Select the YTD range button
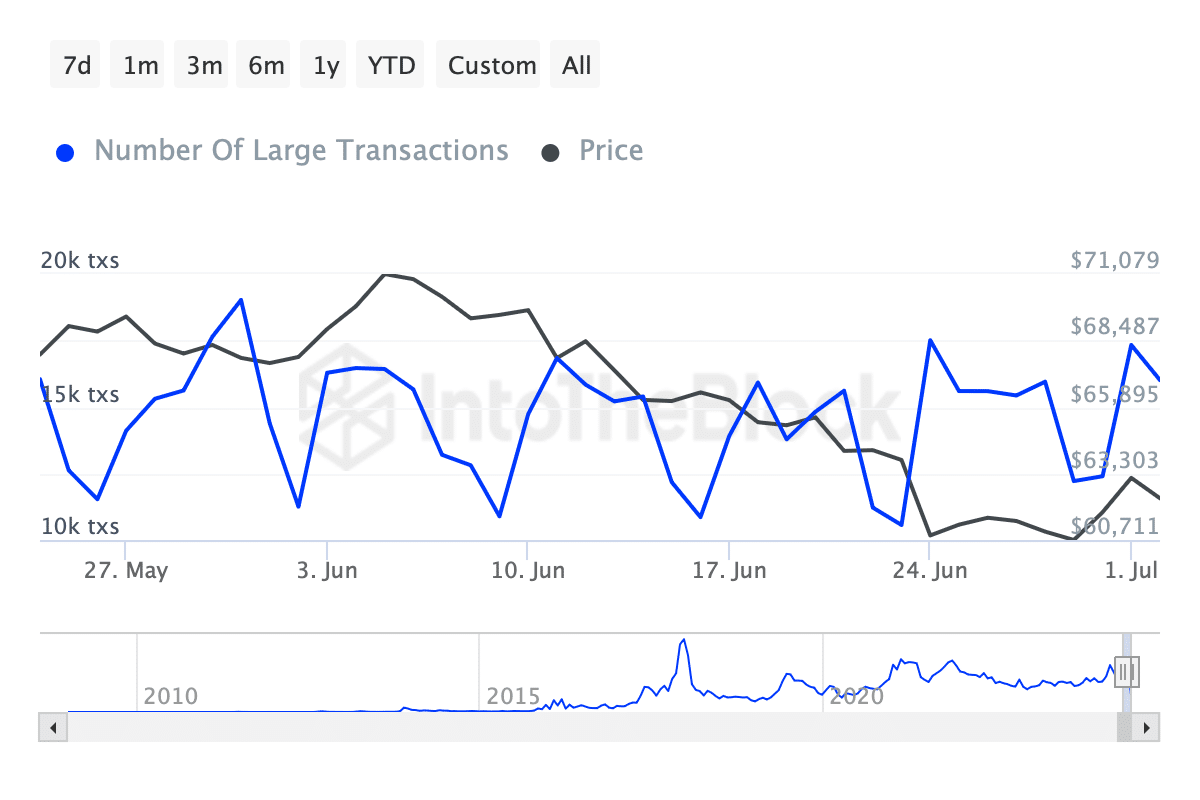The height and width of the screenshot is (800, 1200). click(x=391, y=66)
